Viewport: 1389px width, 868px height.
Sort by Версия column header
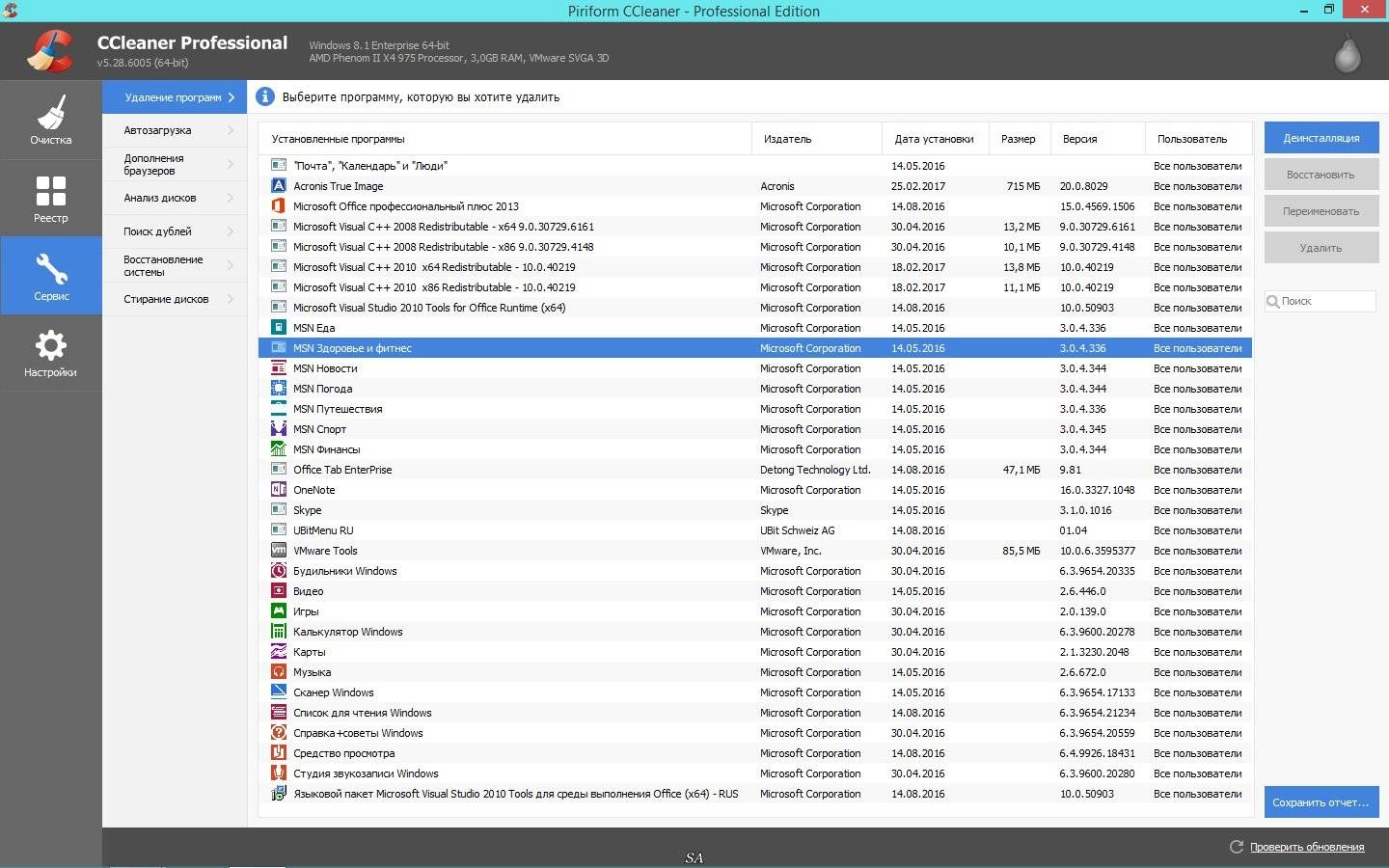(x=1098, y=139)
